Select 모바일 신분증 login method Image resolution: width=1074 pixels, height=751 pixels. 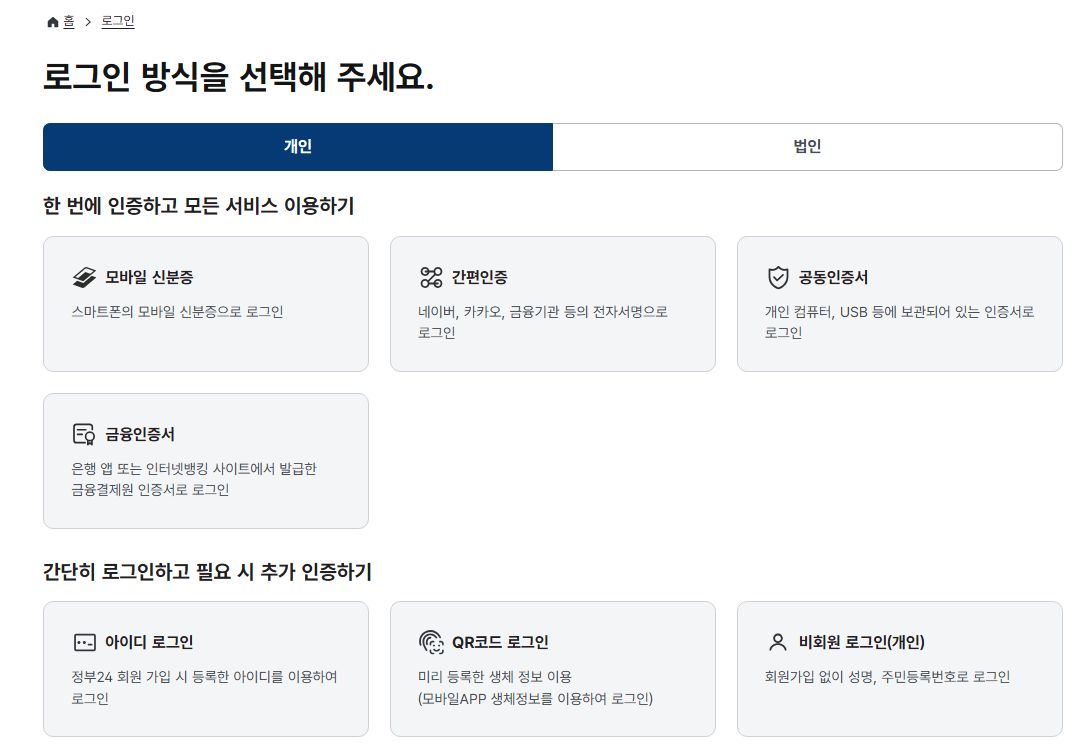pos(205,303)
